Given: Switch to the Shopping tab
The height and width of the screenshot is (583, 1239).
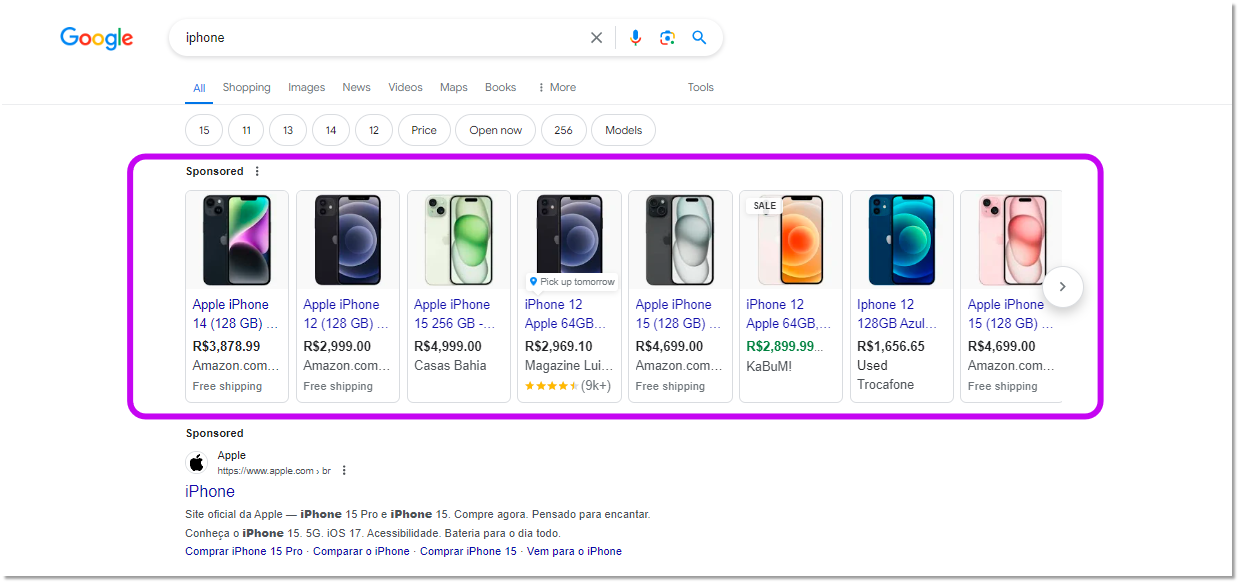Looking at the screenshot, I should click(x=247, y=87).
